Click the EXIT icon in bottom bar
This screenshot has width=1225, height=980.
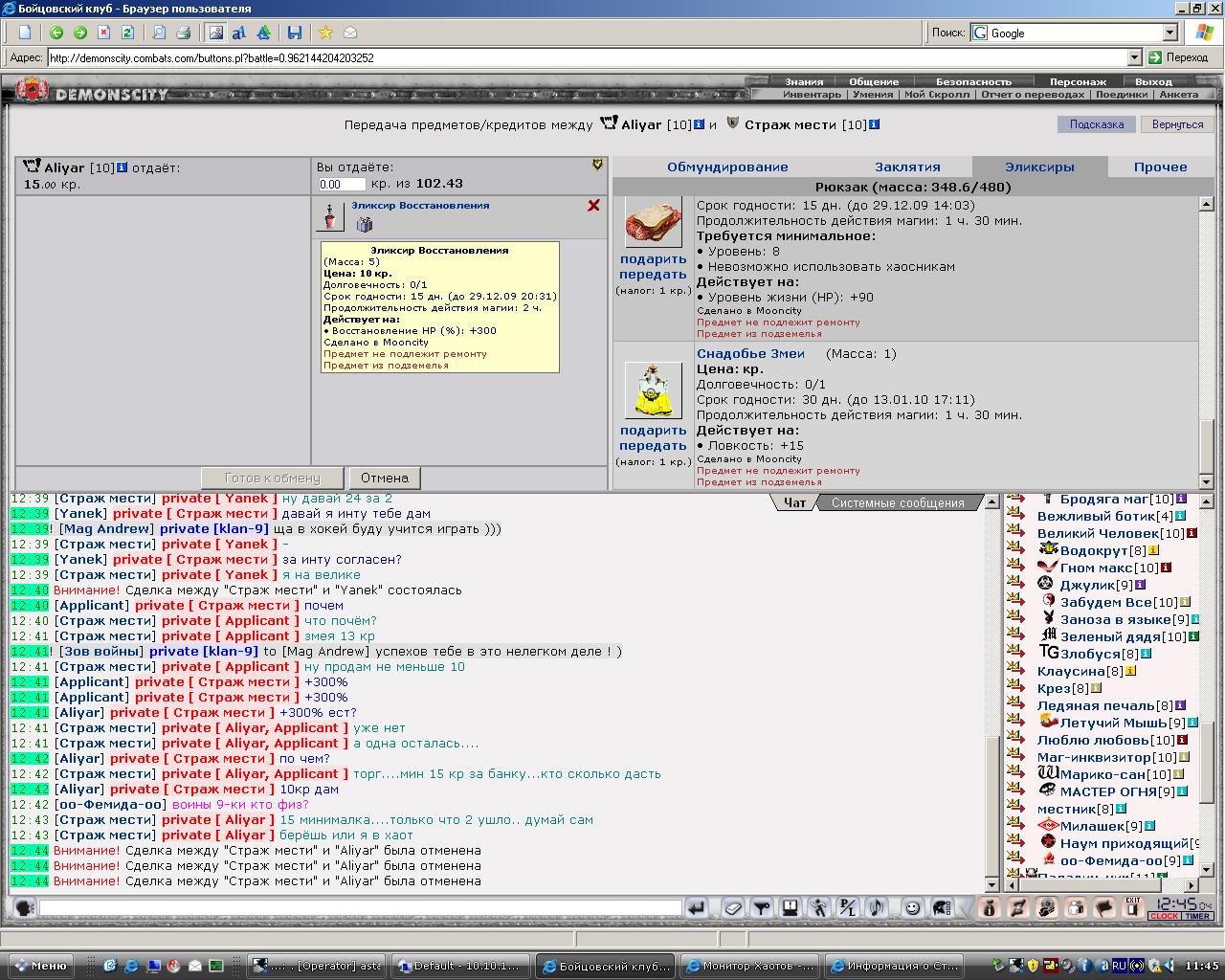(1133, 907)
